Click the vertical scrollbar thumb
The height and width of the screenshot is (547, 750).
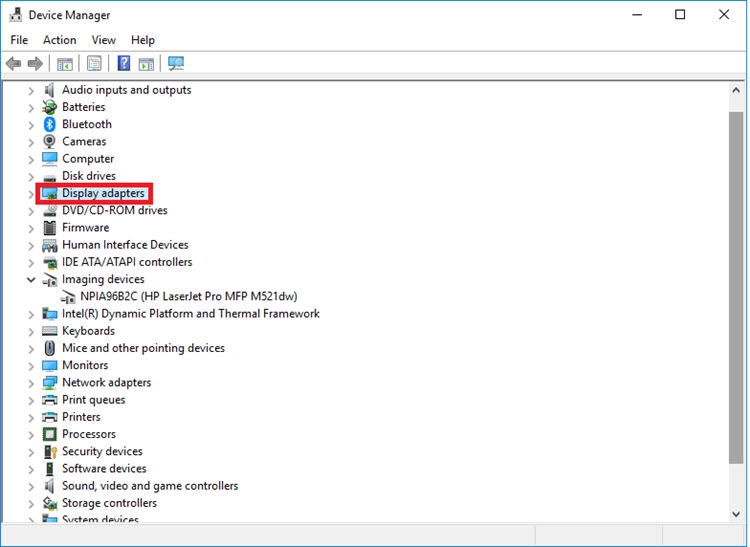(x=736, y=287)
